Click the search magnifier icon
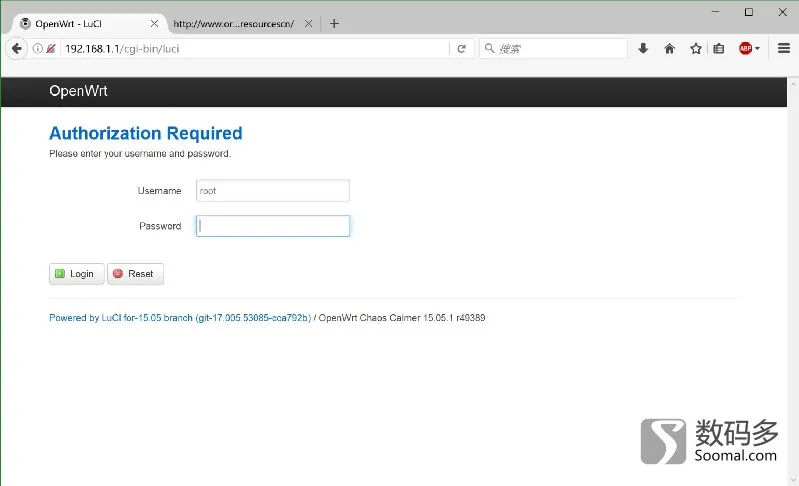This screenshot has height=486, width=799. [489, 48]
